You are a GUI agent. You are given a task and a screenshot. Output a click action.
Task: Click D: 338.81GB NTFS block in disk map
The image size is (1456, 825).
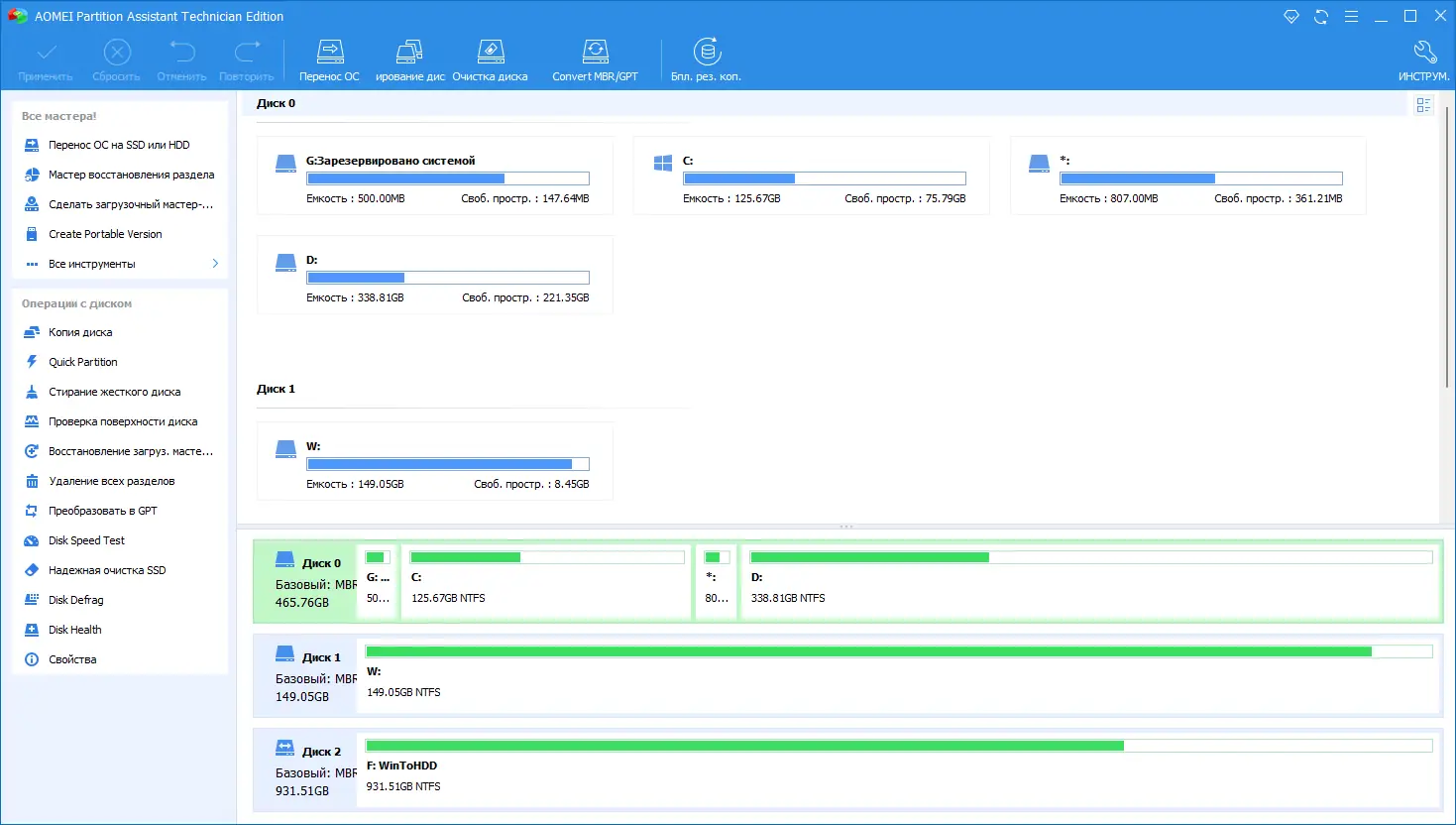pos(1091,582)
